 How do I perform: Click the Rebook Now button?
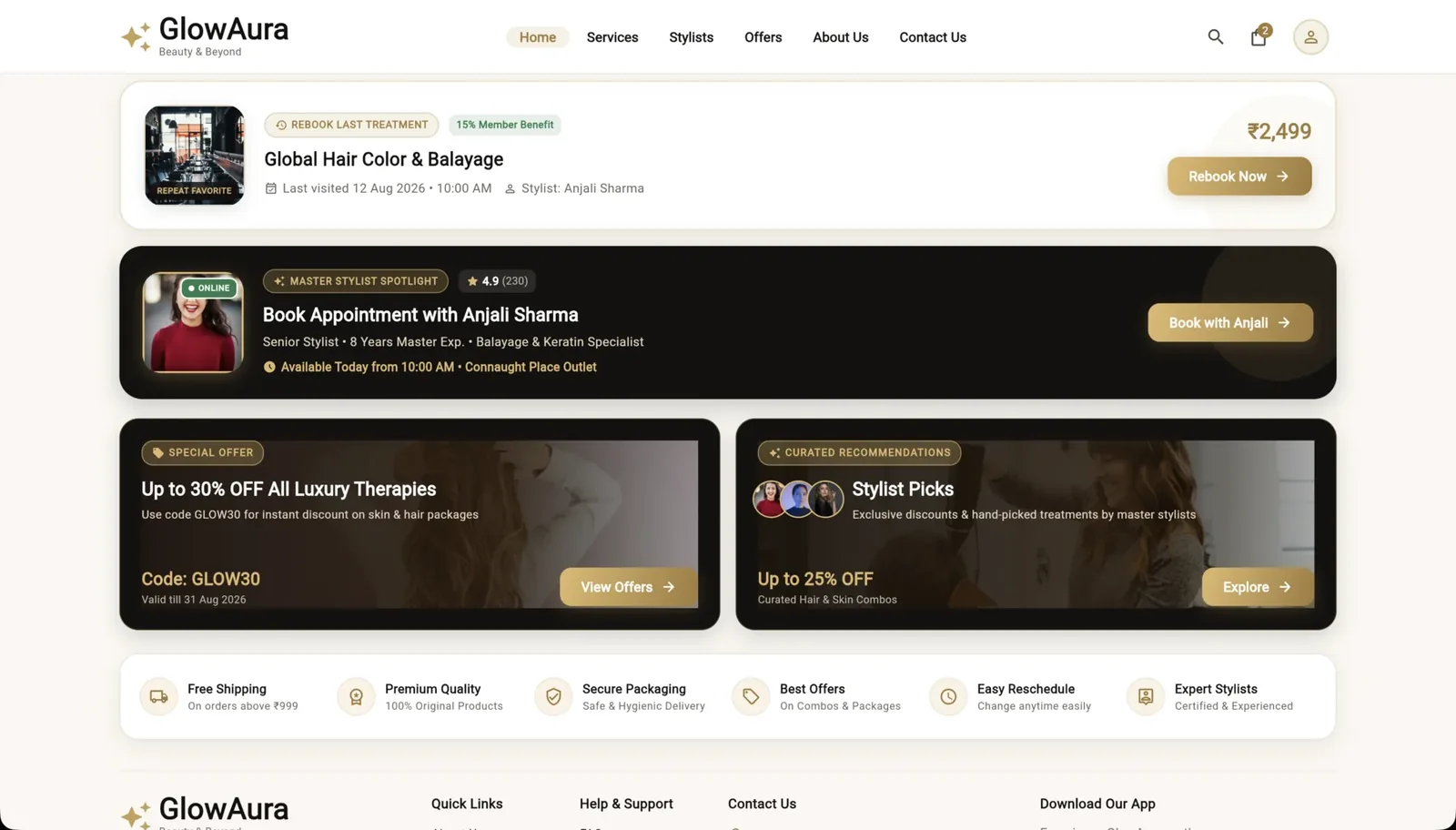point(1239,177)
